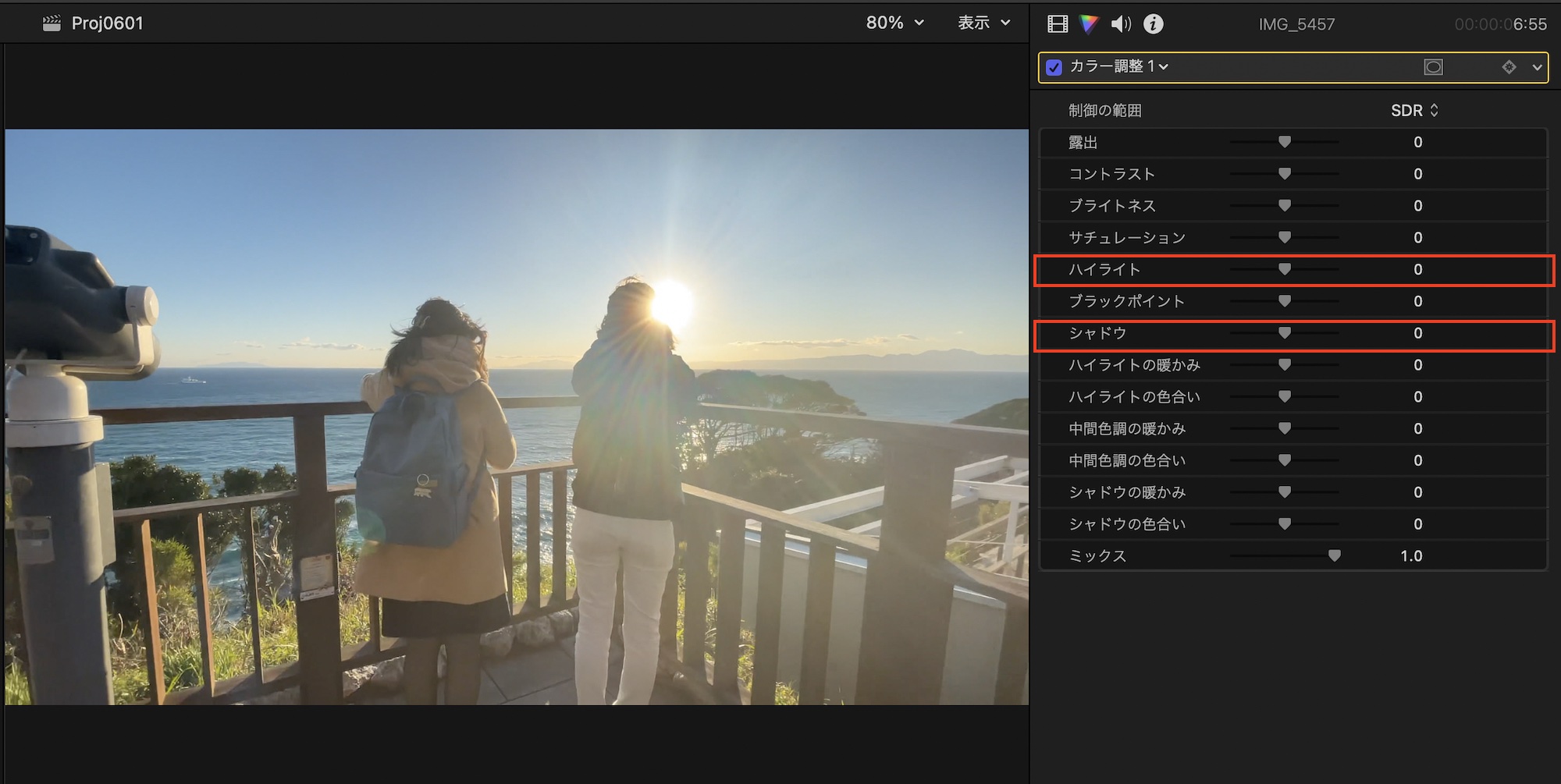This screenshot has height=784, width=1561.
Task: Click the シャドウの色合い slider handle
Action: (x=1284, y=524)
